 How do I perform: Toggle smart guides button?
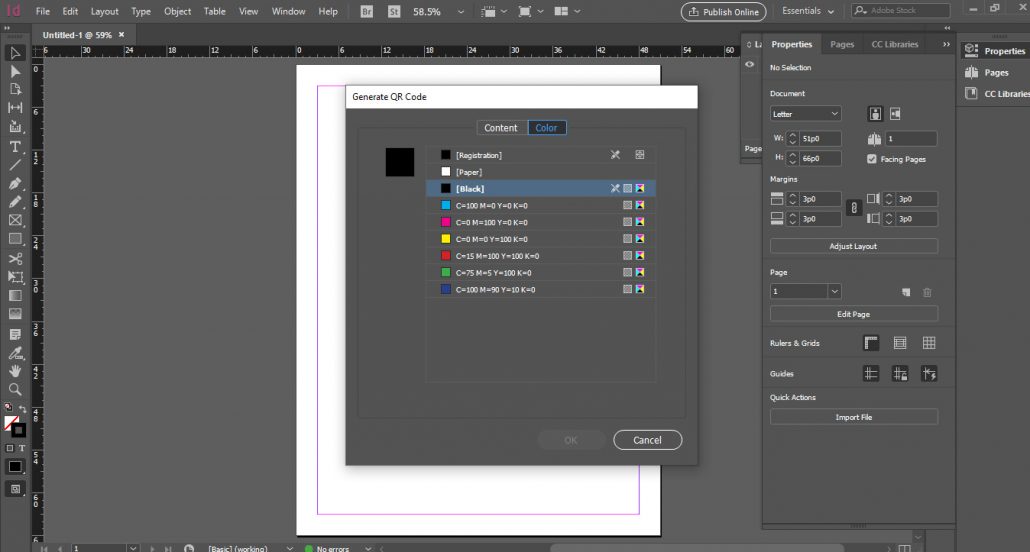(929, 373)
